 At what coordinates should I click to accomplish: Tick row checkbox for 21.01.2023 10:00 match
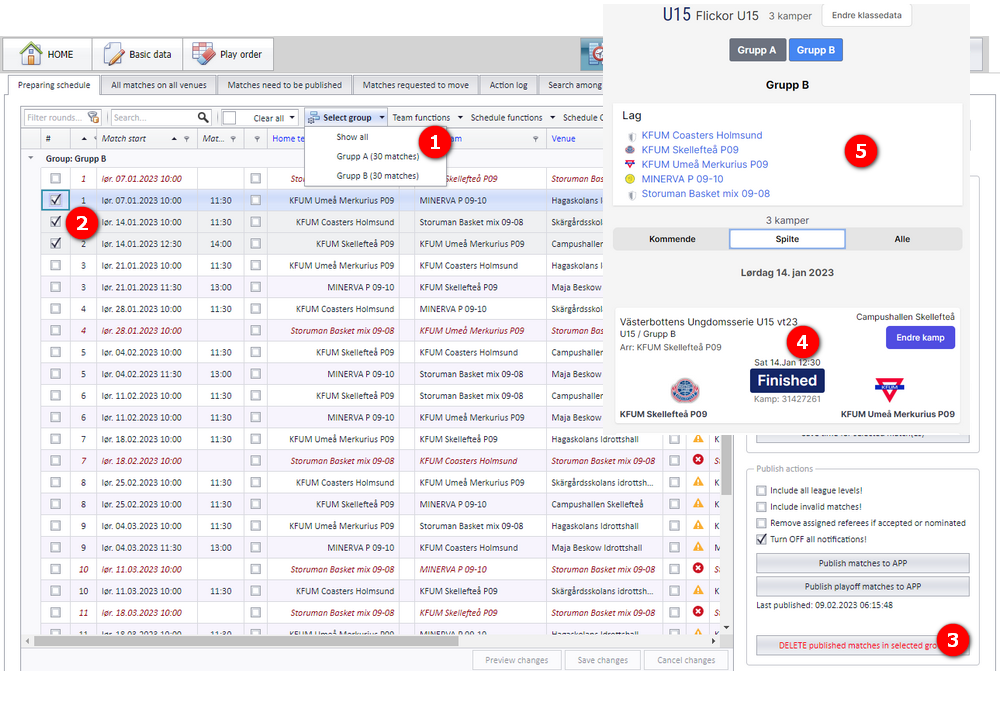coord(55,265)
